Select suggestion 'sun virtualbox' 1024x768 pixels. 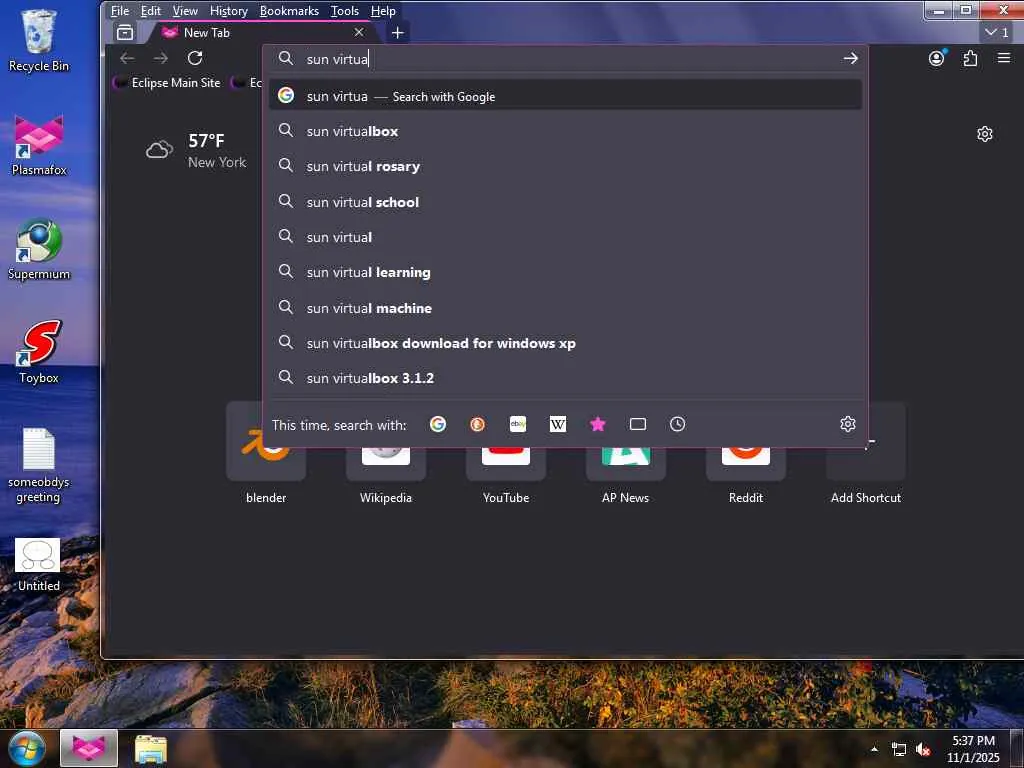coord(565,131)
